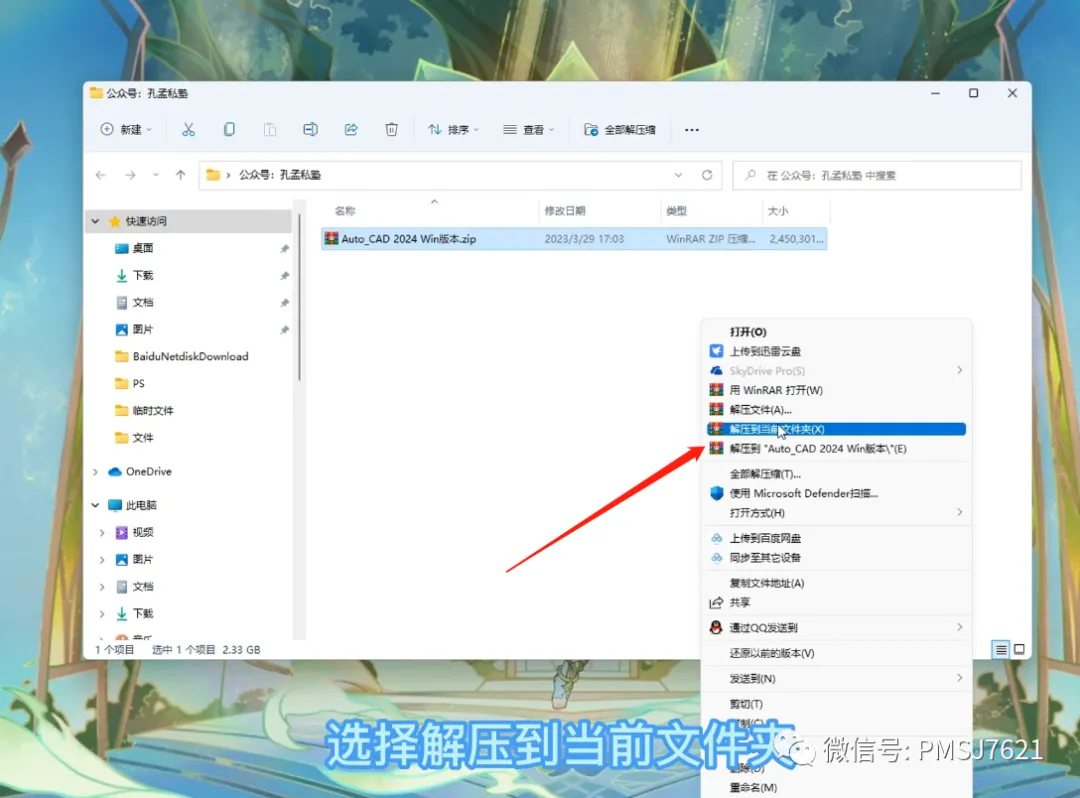Sort by 修改日期 column header

pyautogui.click(x=565, y=211)
